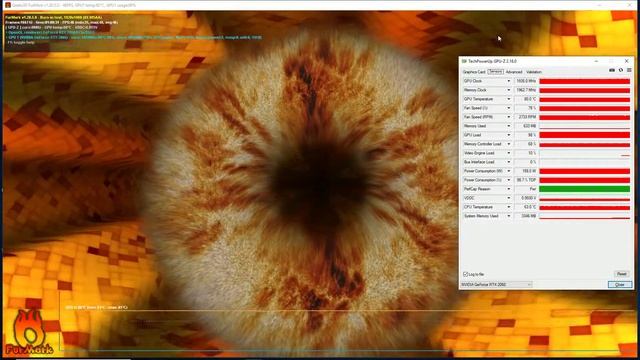The height and width of the screenshot is (360, 640).
Task: Click the Fan Speed RPM value field
Action: click(x=526, y=117)
